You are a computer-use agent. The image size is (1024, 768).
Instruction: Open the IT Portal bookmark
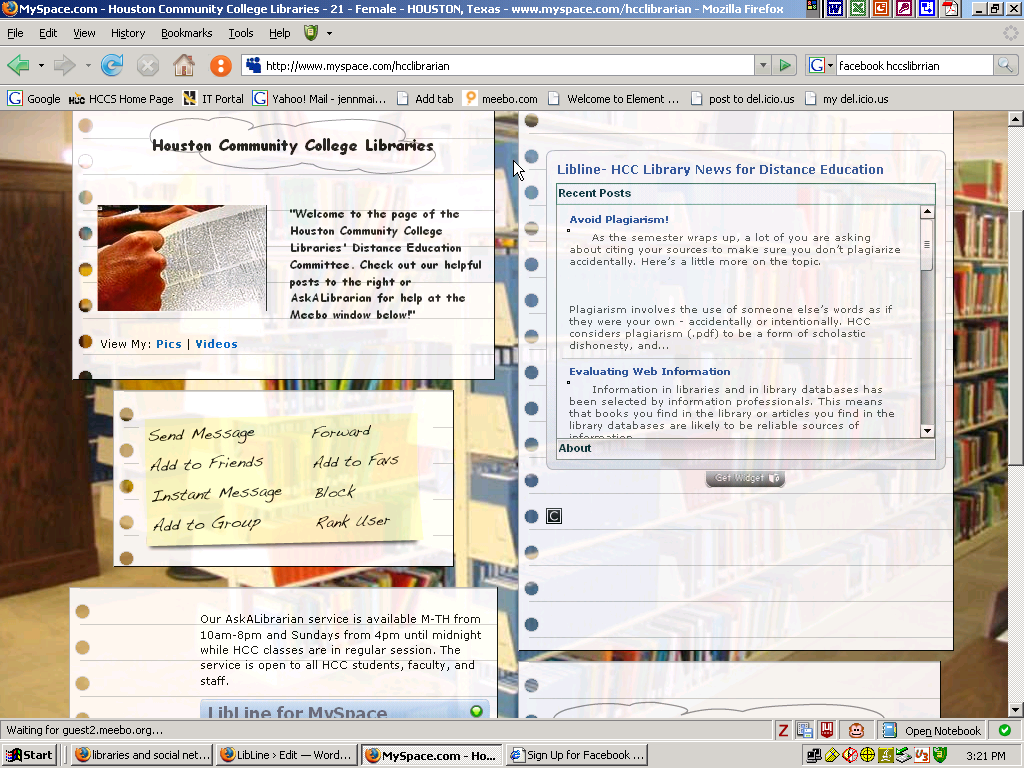214,99
